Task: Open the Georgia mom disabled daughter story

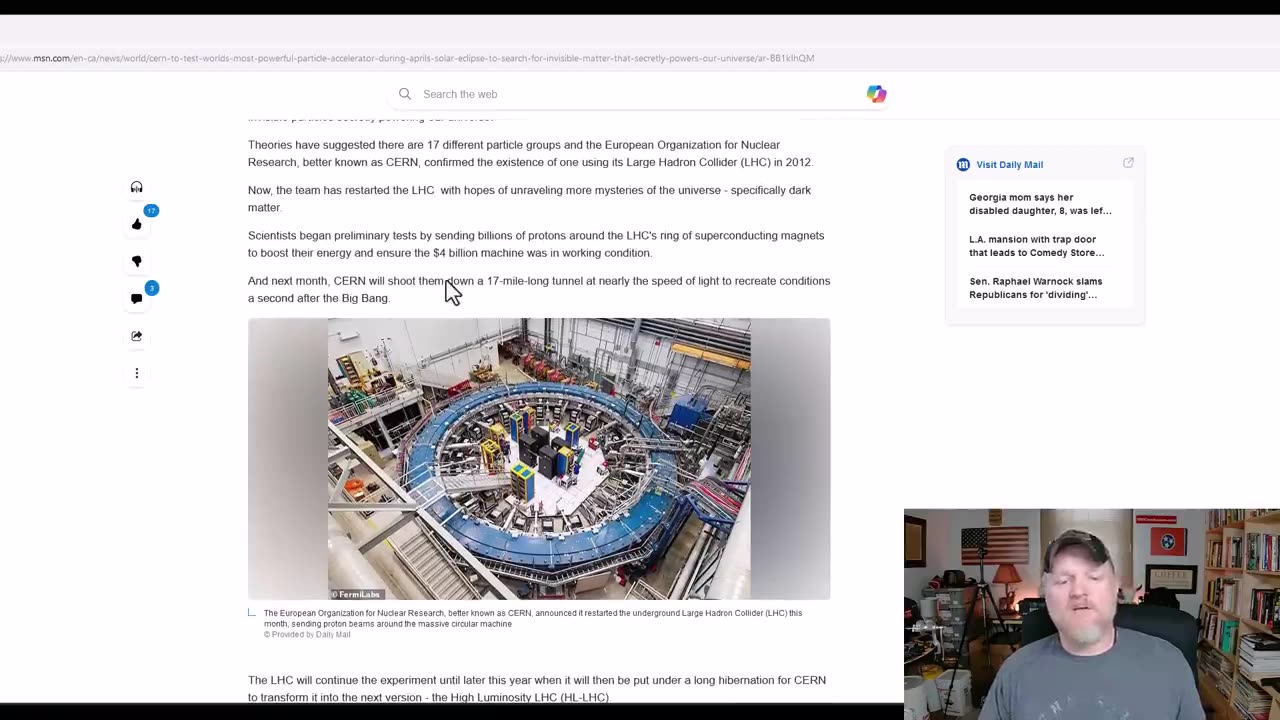Action: [1040, 204]
